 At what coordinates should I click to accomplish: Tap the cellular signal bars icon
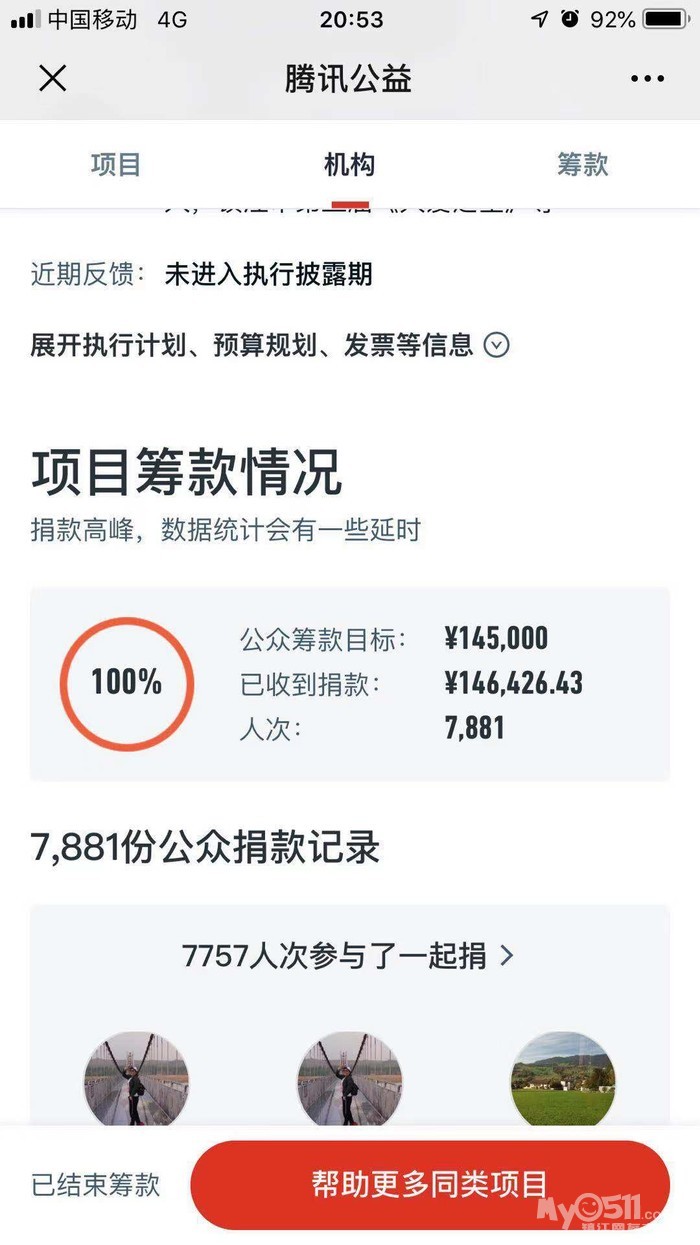pos(25,19)
